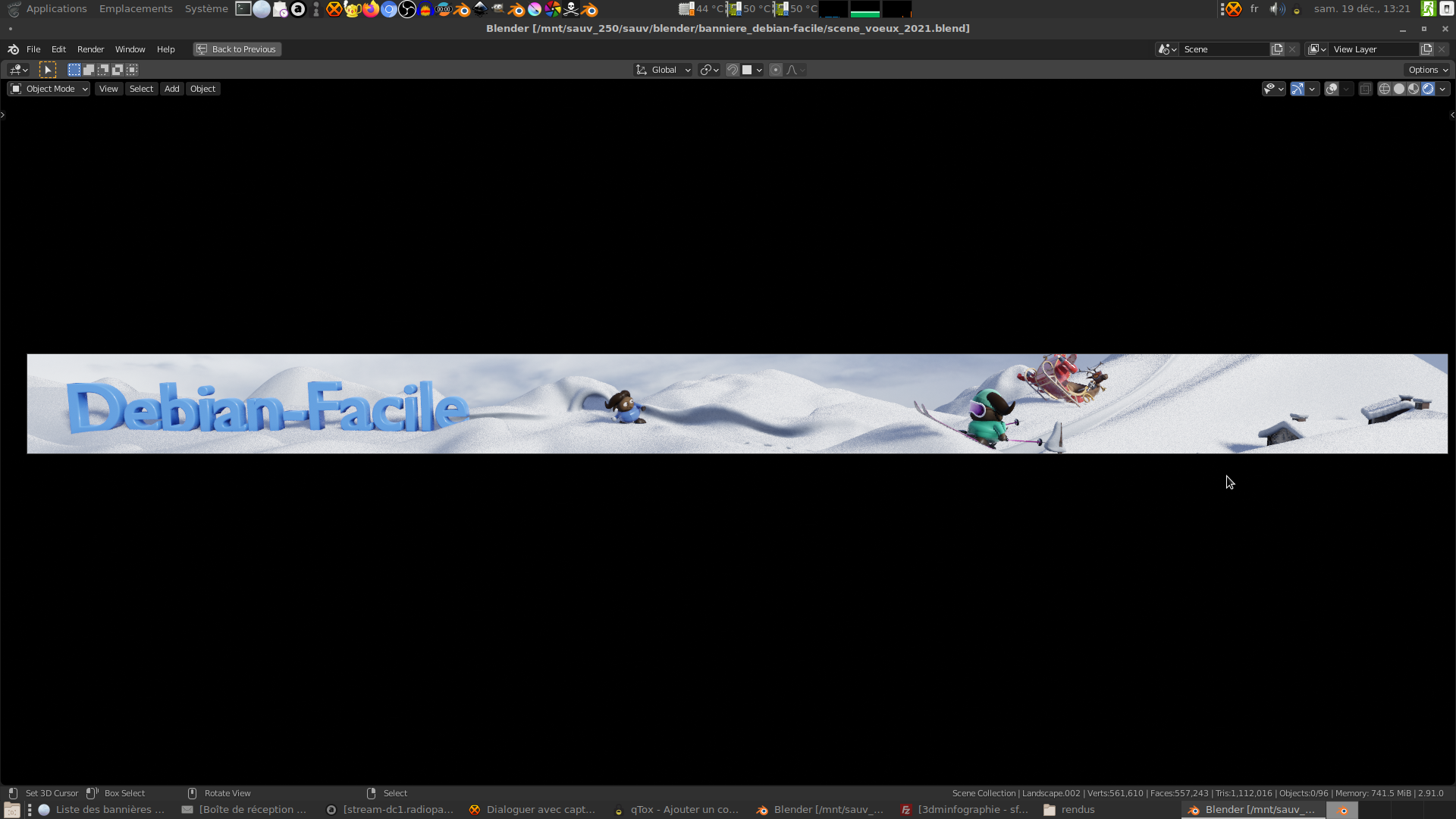
Task: Toggle X-ray mode icon
Action: coord(1365,89)
